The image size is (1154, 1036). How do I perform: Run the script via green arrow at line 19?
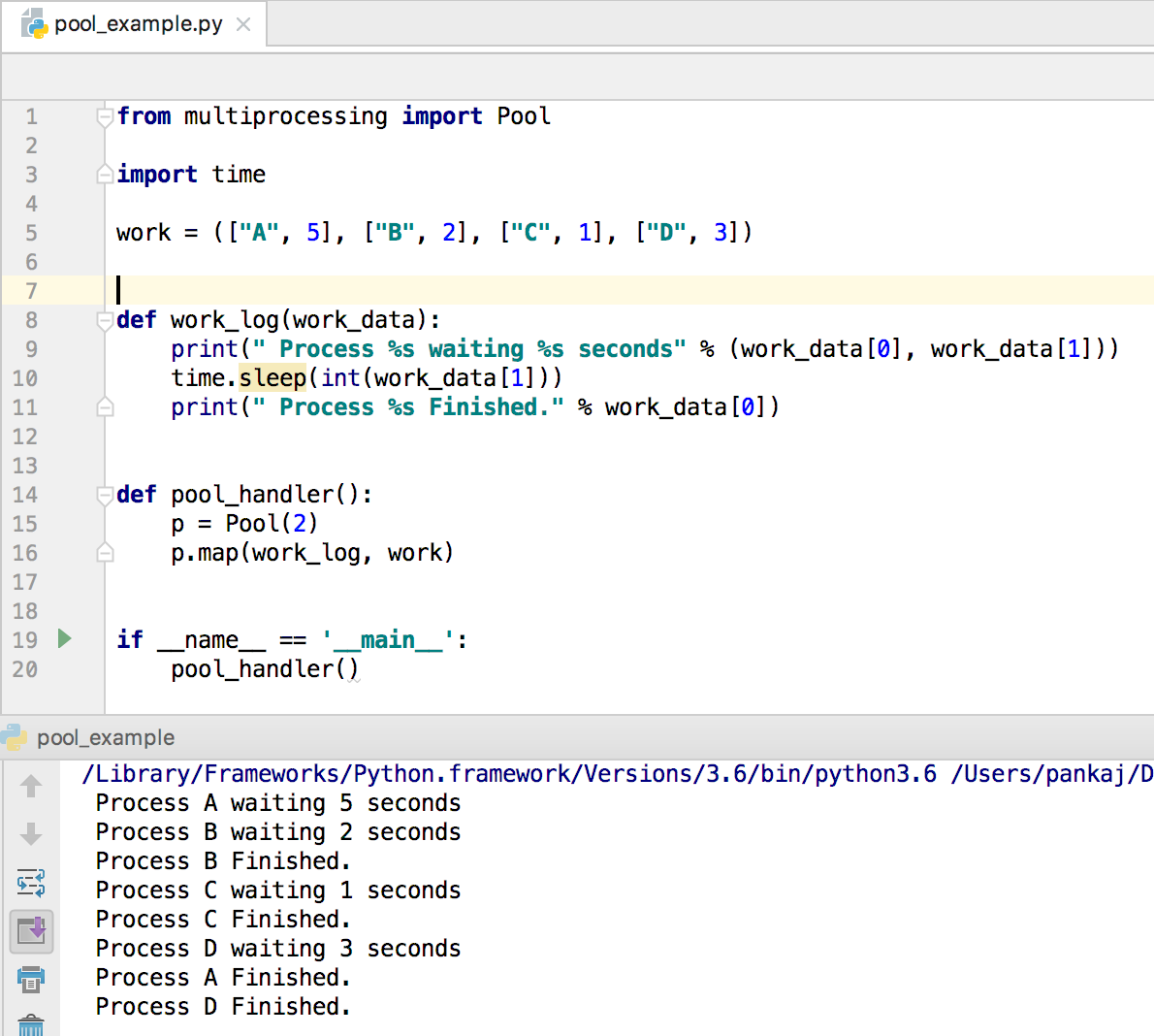64,639
